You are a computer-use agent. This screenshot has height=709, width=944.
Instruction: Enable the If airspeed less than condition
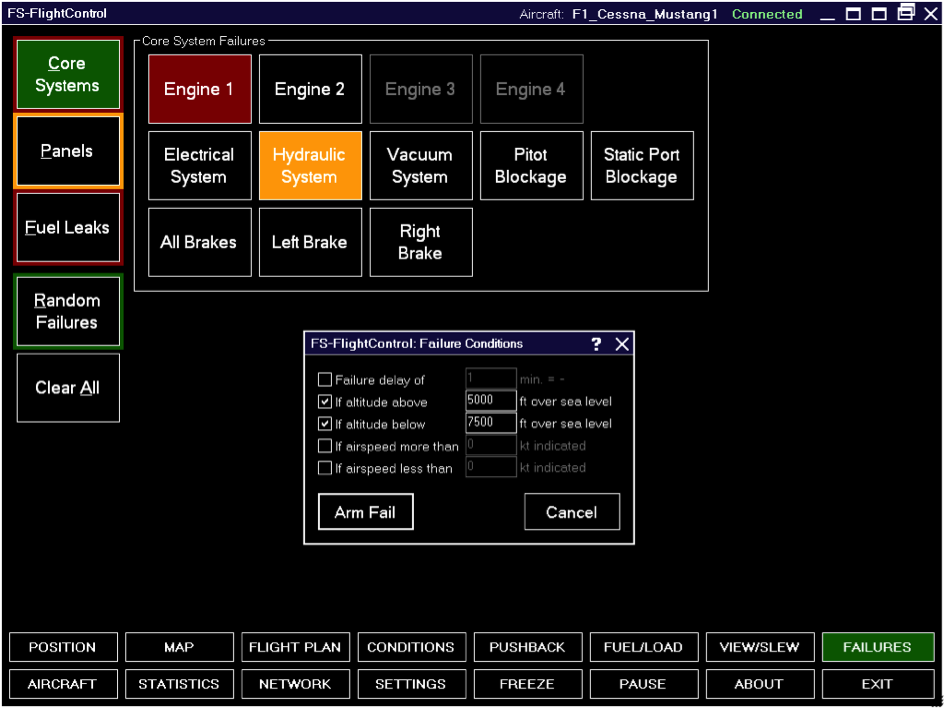click(x=325, y=468)
